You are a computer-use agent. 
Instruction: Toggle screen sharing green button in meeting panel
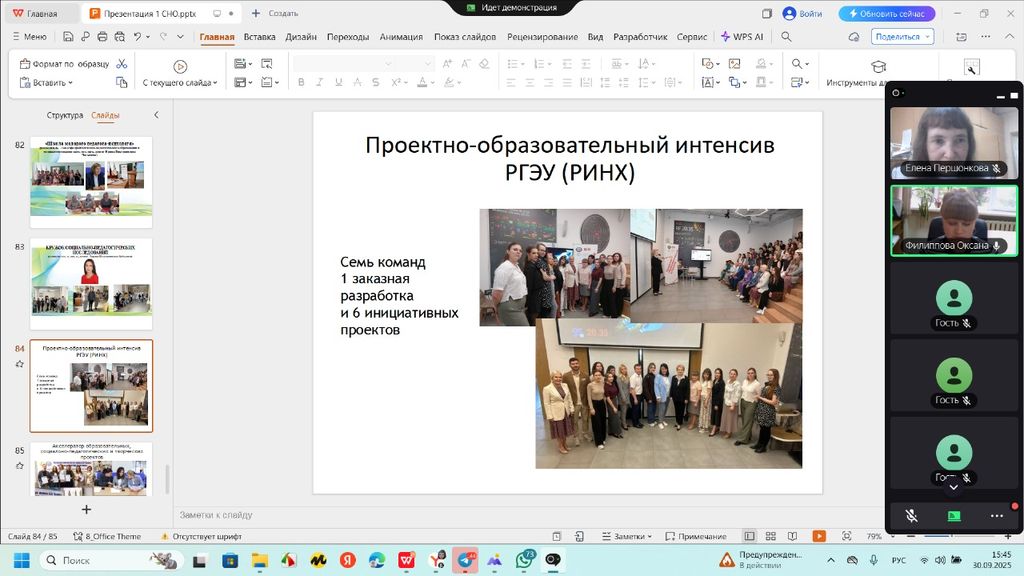(x=954, y=516)
